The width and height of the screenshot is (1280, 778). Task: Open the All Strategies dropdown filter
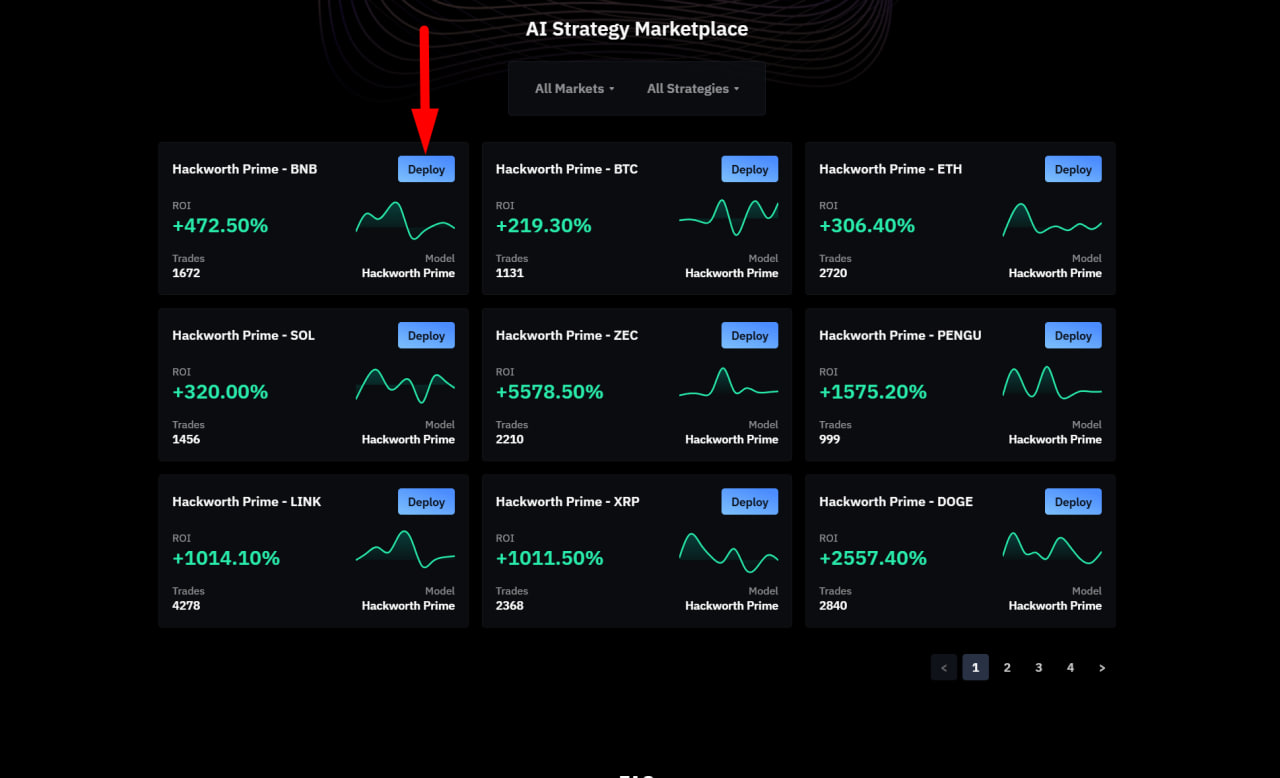click(693, 88)
